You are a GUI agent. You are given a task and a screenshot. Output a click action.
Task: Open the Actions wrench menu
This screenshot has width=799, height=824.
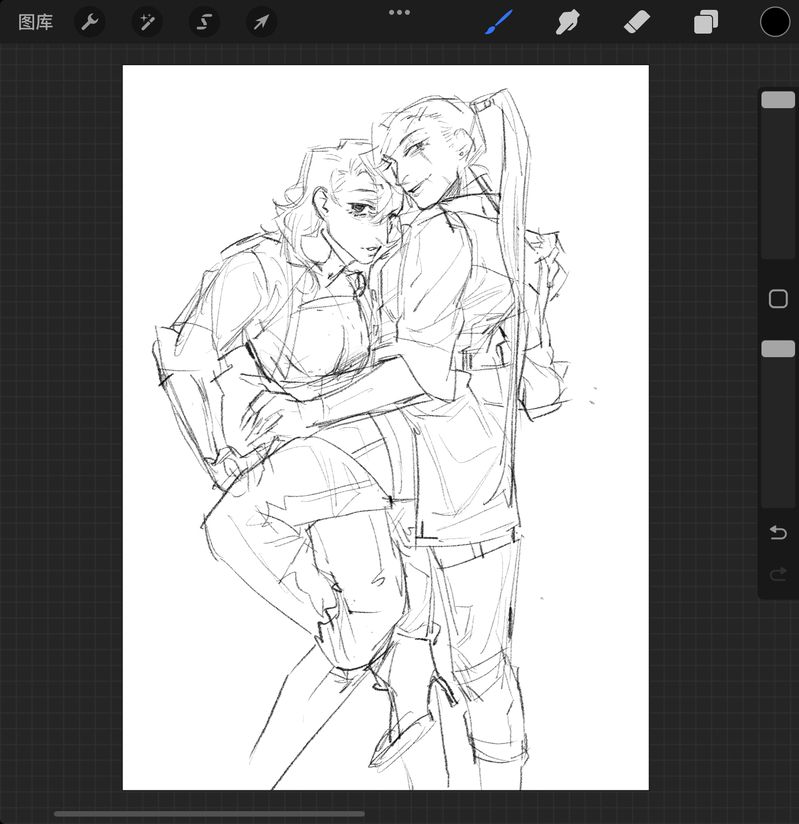pyautogui.click(x=90, y=22)
